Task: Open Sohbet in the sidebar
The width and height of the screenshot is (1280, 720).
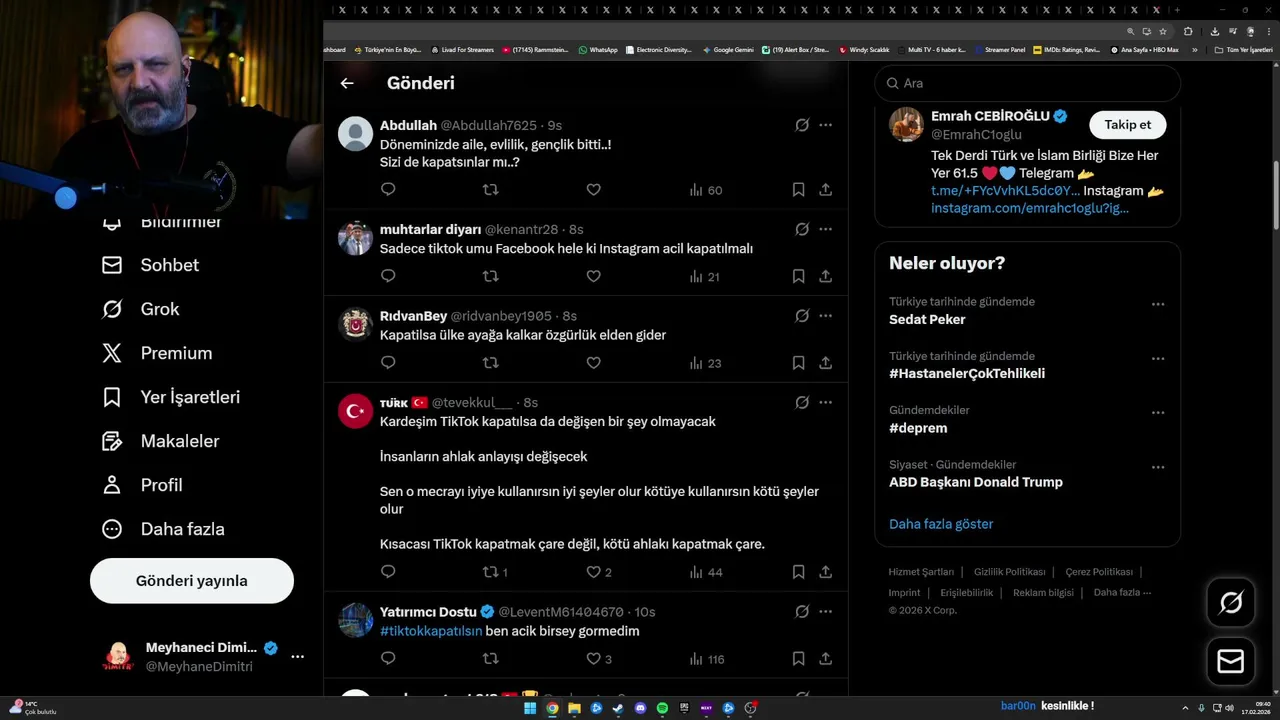Action: [150, 265]
